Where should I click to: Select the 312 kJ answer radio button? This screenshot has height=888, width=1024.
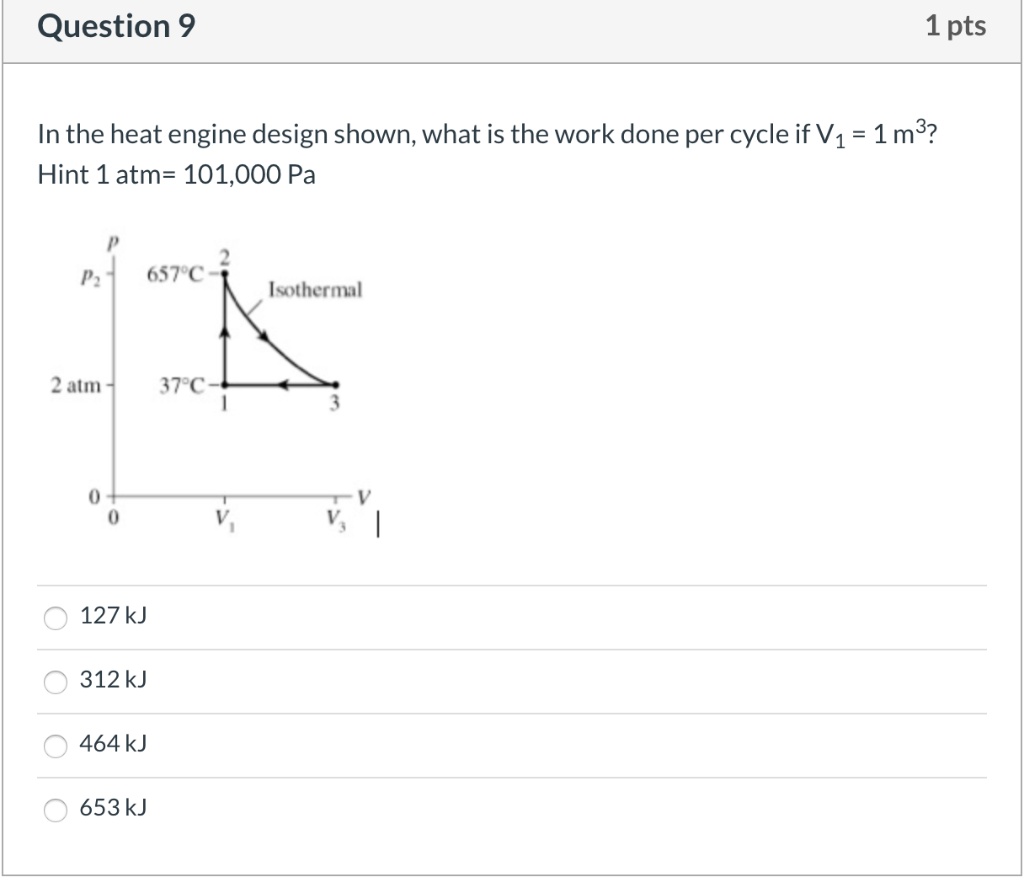(55, 681)
